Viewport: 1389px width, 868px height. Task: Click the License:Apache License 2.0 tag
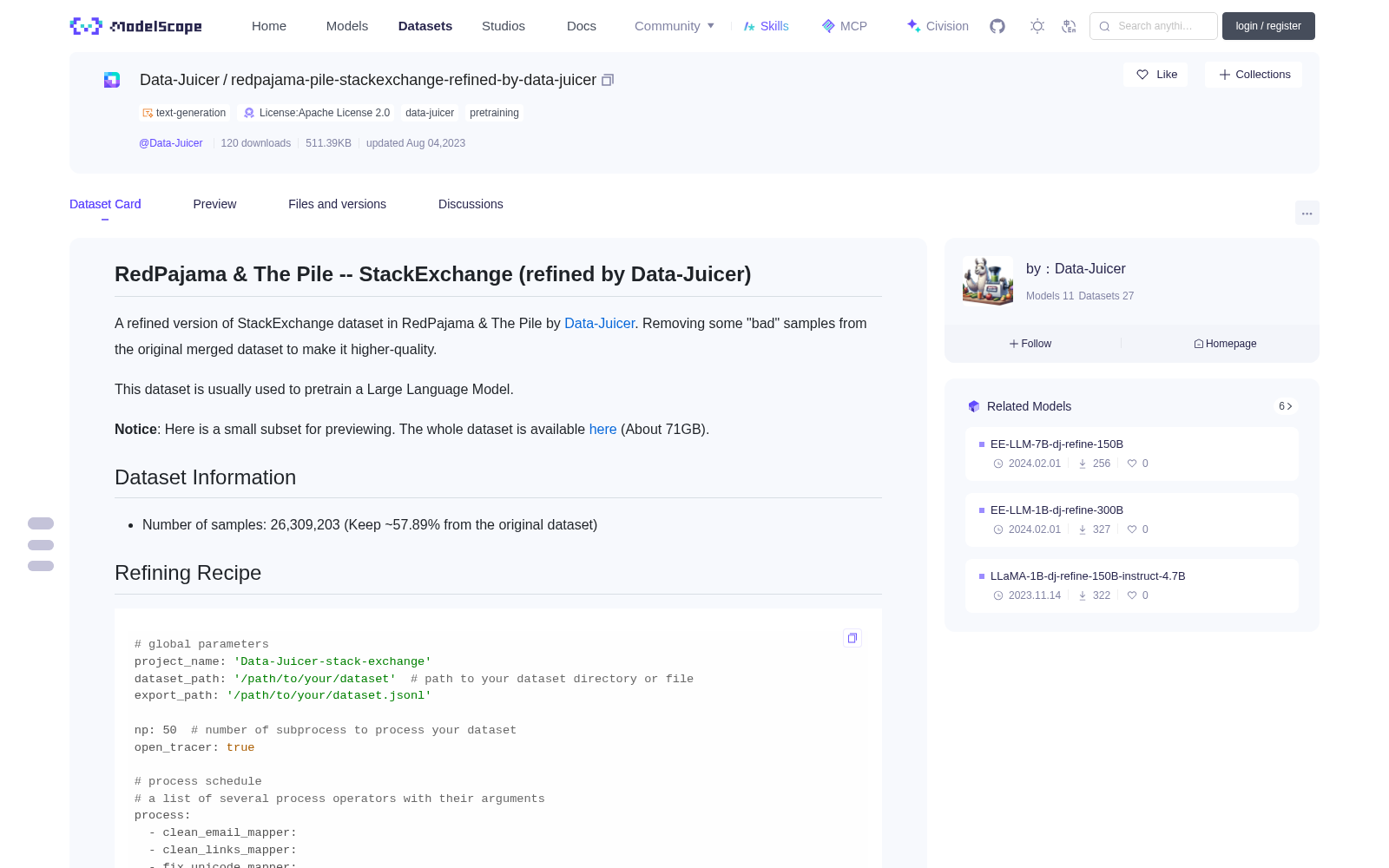317,113
